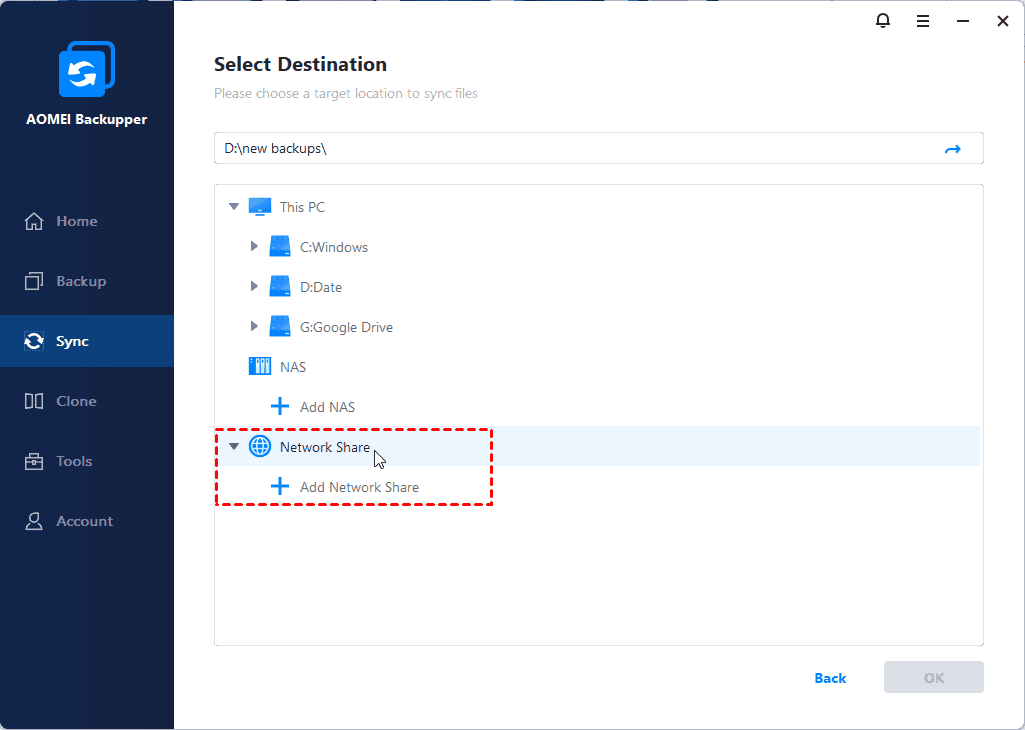Open the Home section in sidebar

coord(76,221)
